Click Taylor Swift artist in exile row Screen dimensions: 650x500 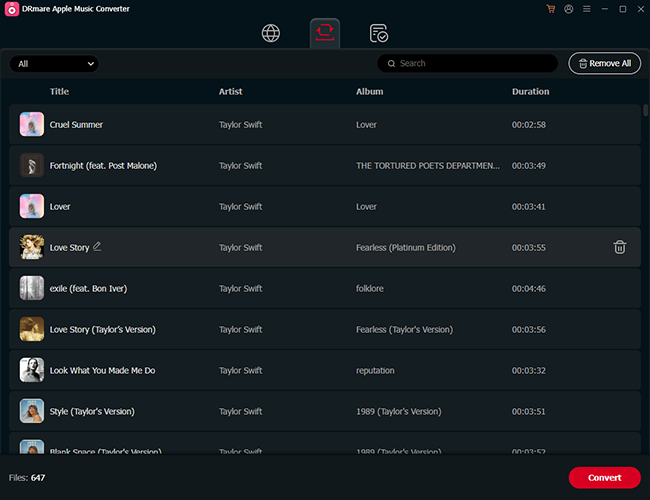click(240, 289)
